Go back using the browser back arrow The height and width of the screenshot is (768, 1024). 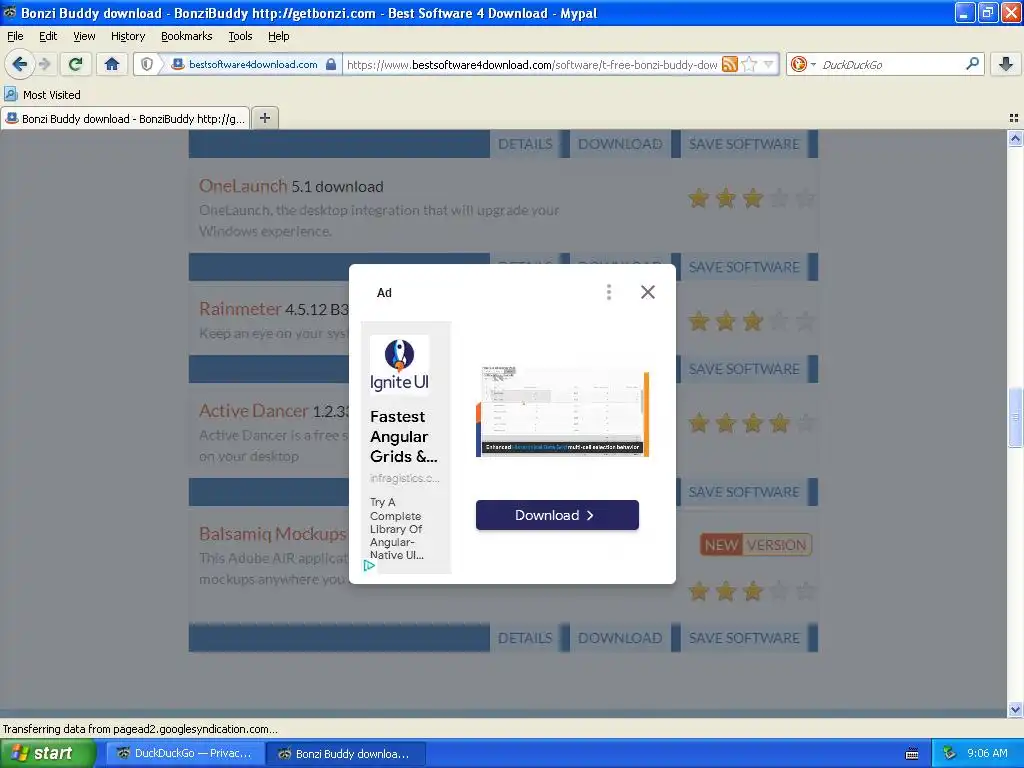(20, 64)
